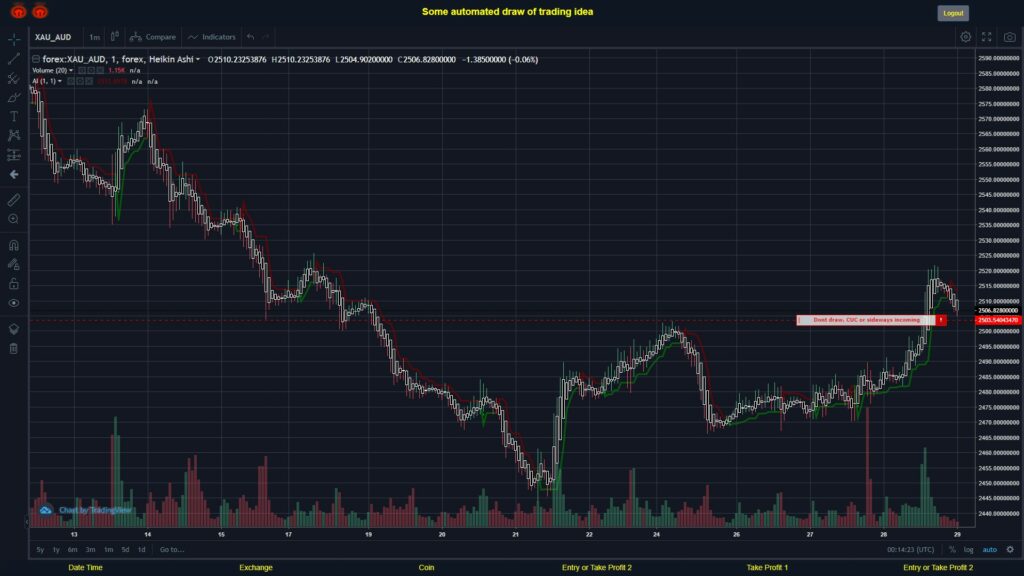
Task: Select the trend line drawing tool
Action: [x=14, y=59]
